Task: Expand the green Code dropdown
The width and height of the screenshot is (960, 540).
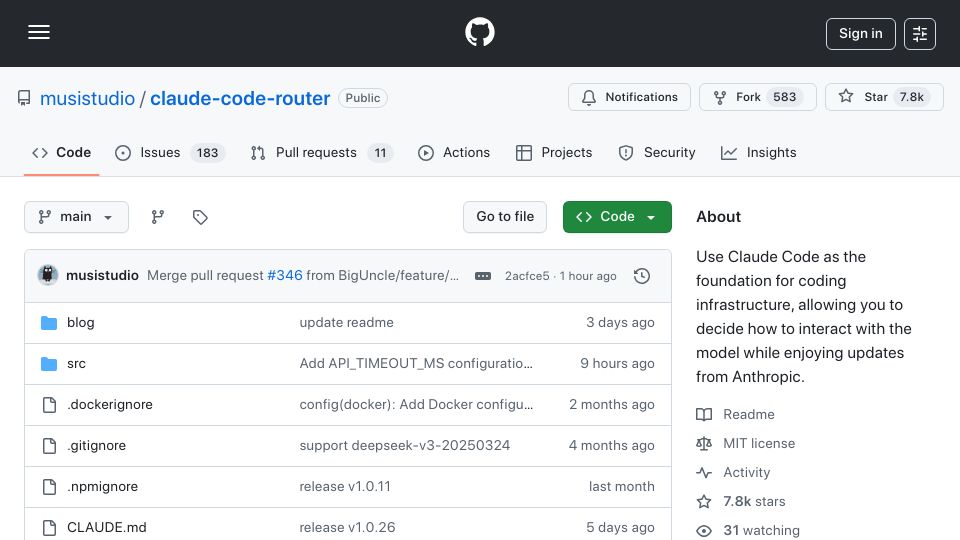Action: 617,217
